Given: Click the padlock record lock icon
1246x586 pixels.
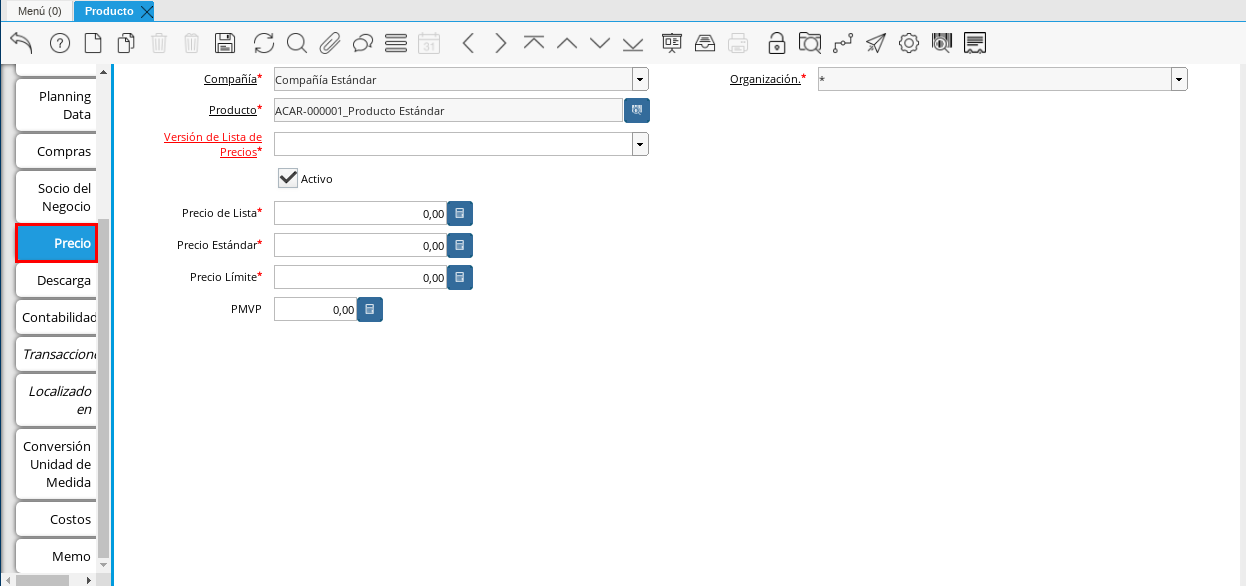Looking at the screenshot, I should [777, 43].
